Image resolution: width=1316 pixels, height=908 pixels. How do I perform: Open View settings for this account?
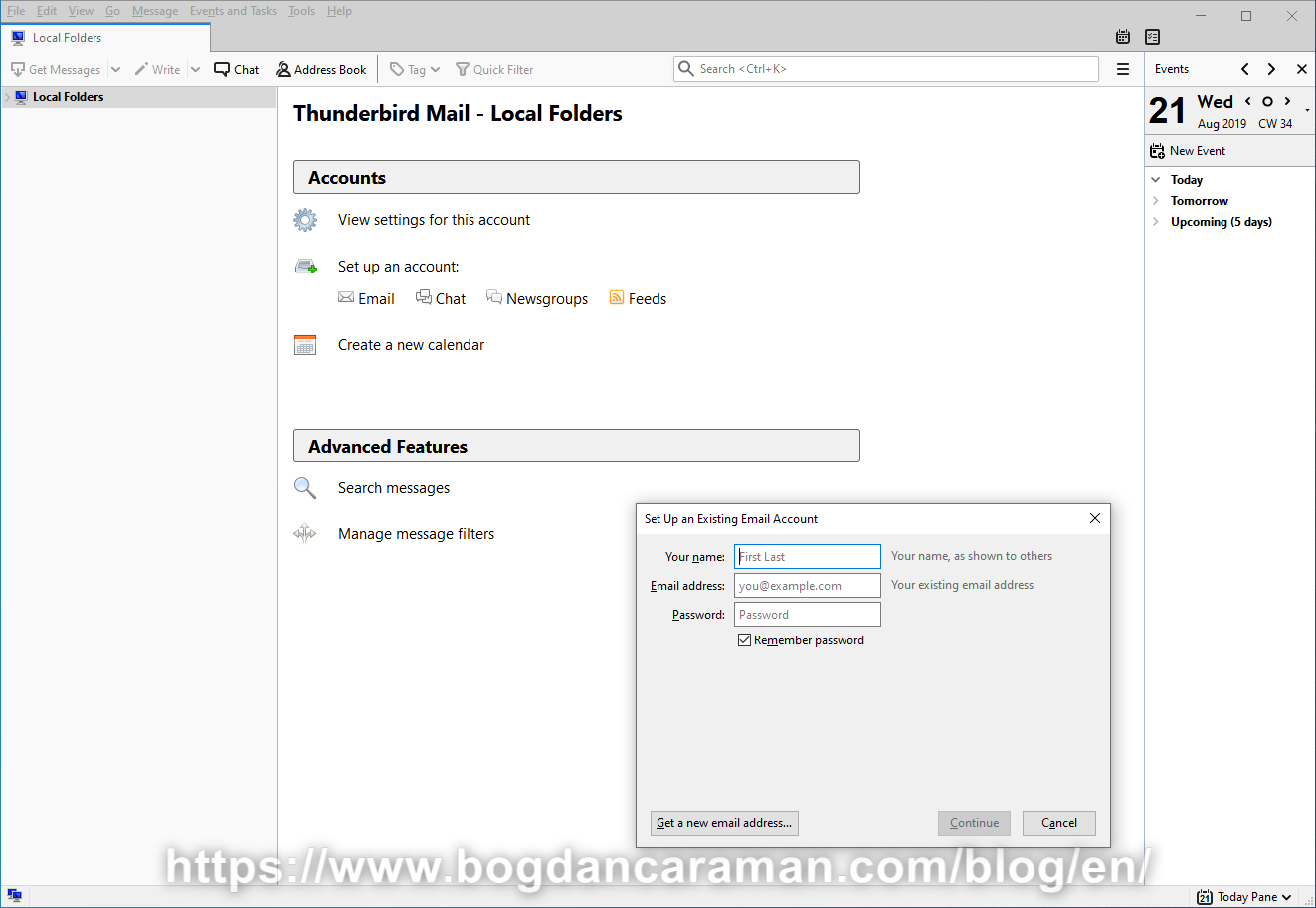click(x=434, y=220)
